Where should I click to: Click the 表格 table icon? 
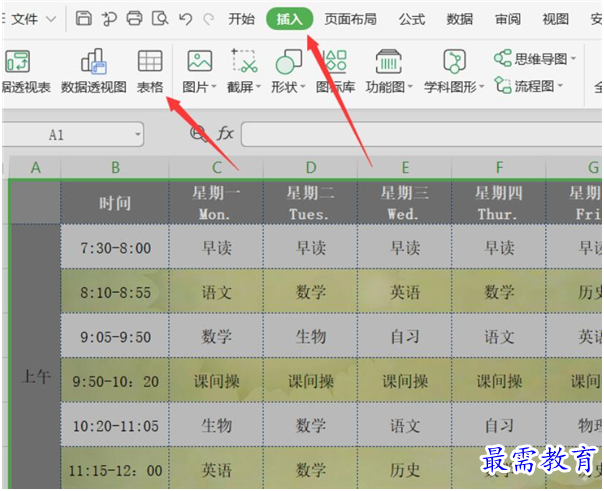pos(150,61)
